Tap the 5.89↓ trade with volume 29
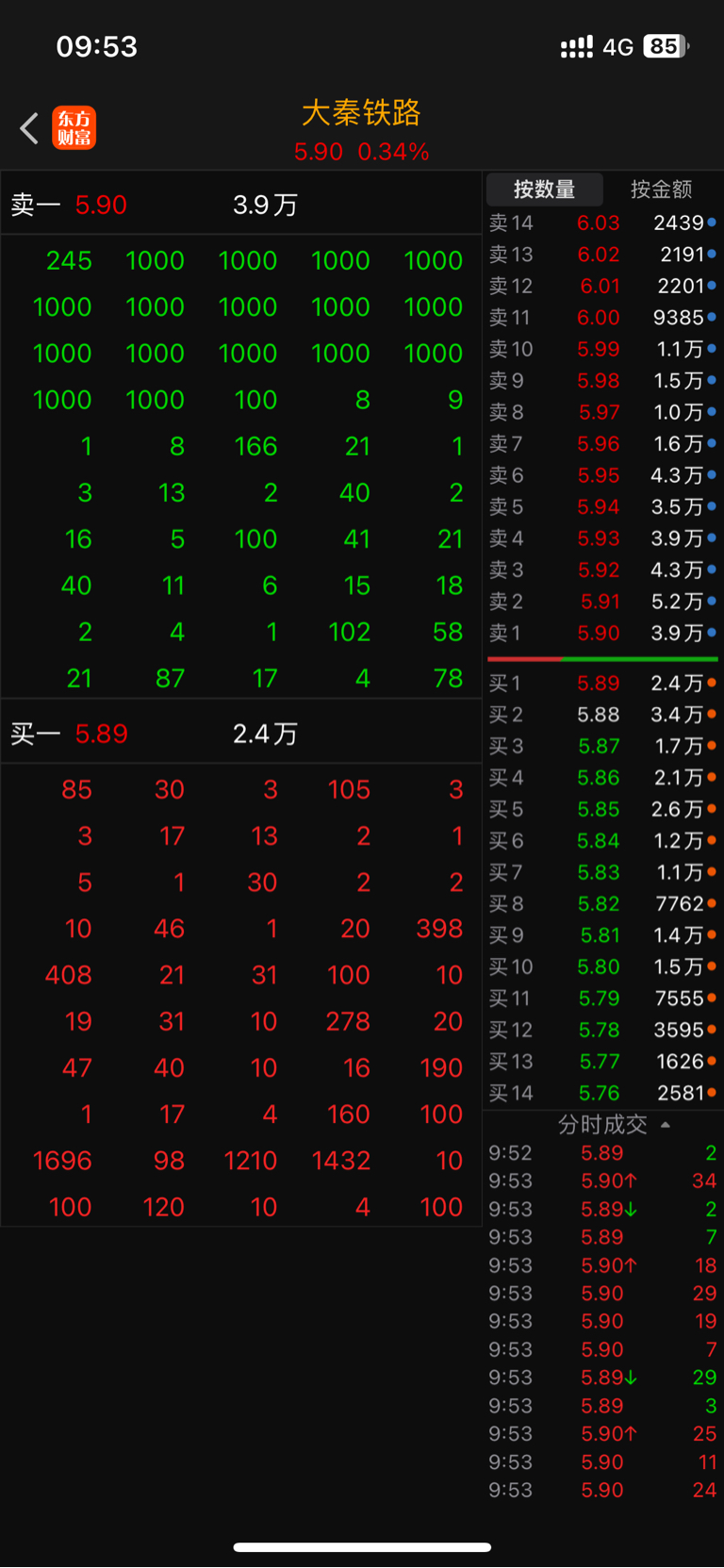The image size is (724, 1568). tap(602, 1378)
